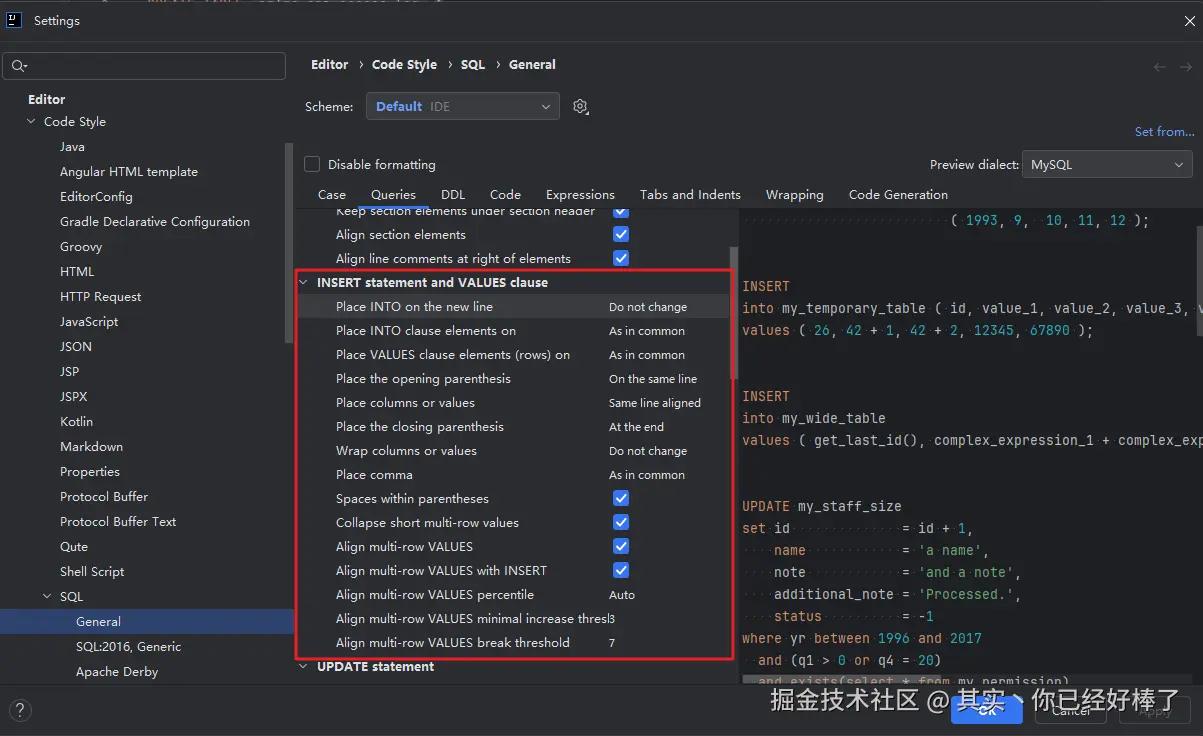The image size is (1203, 736).
Task: Click the scheme settings gear icon
Action: click(x=580, y=106)
